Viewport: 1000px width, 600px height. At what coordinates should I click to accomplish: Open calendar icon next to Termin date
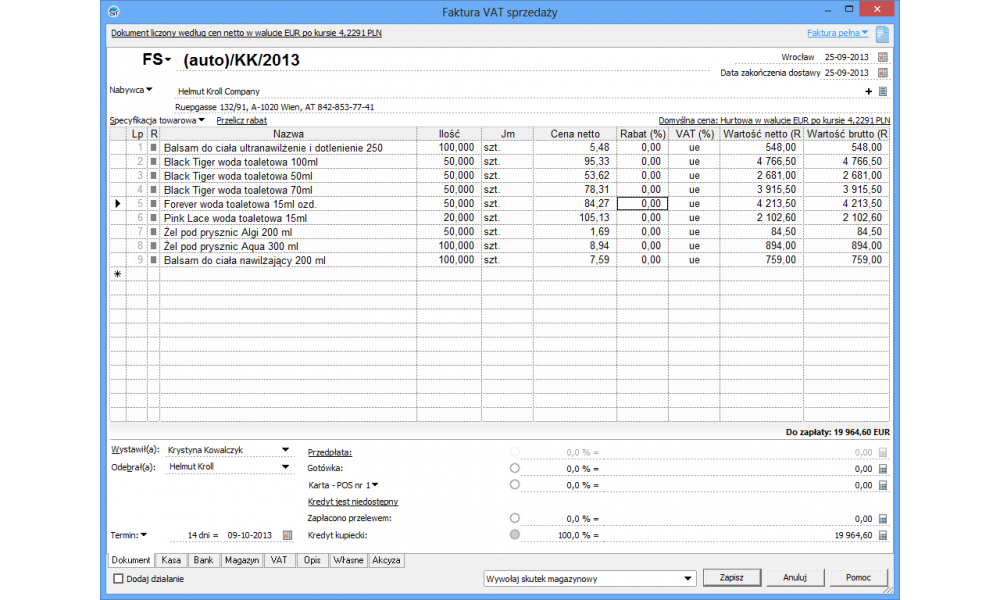click(287, 536)
